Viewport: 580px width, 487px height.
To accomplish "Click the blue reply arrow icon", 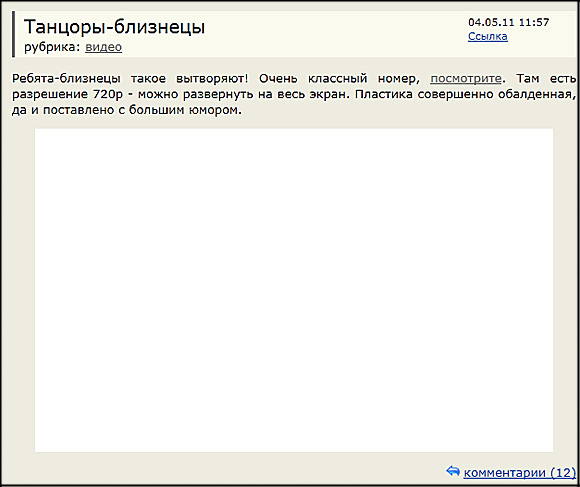I will point(453,471).
